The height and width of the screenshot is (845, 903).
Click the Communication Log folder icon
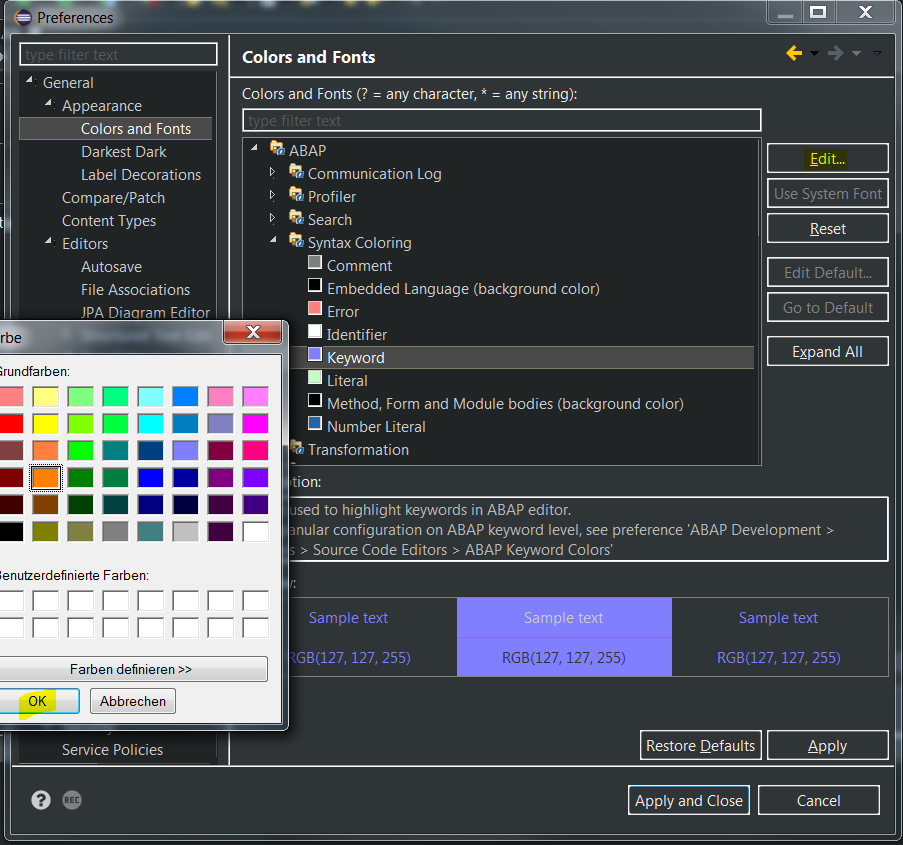click(x=296, y=173)
